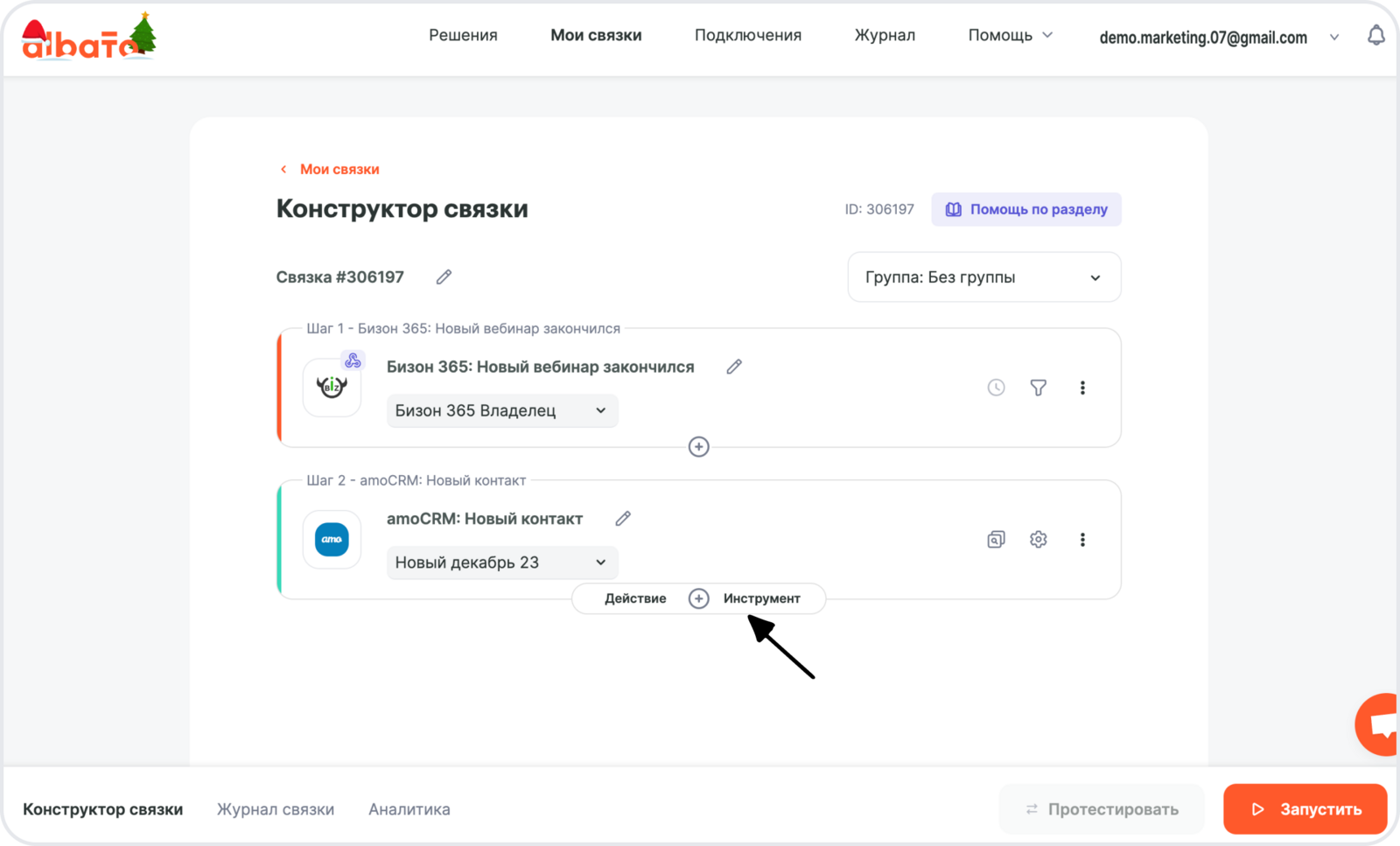This screenshot has width=1400, height=846.
Task: Open the filter icon in step 1
Action: pyautogui.click(x=1038, y=388)
